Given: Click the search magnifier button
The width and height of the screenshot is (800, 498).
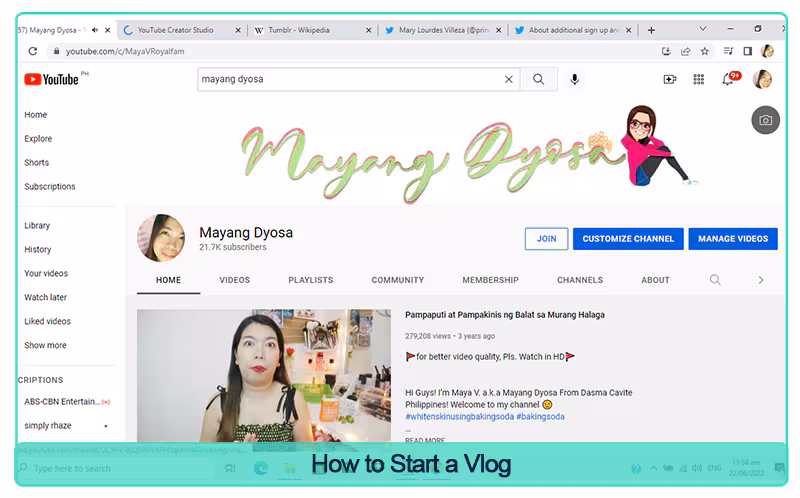Looking at the screenshot, I should [538, 79].
